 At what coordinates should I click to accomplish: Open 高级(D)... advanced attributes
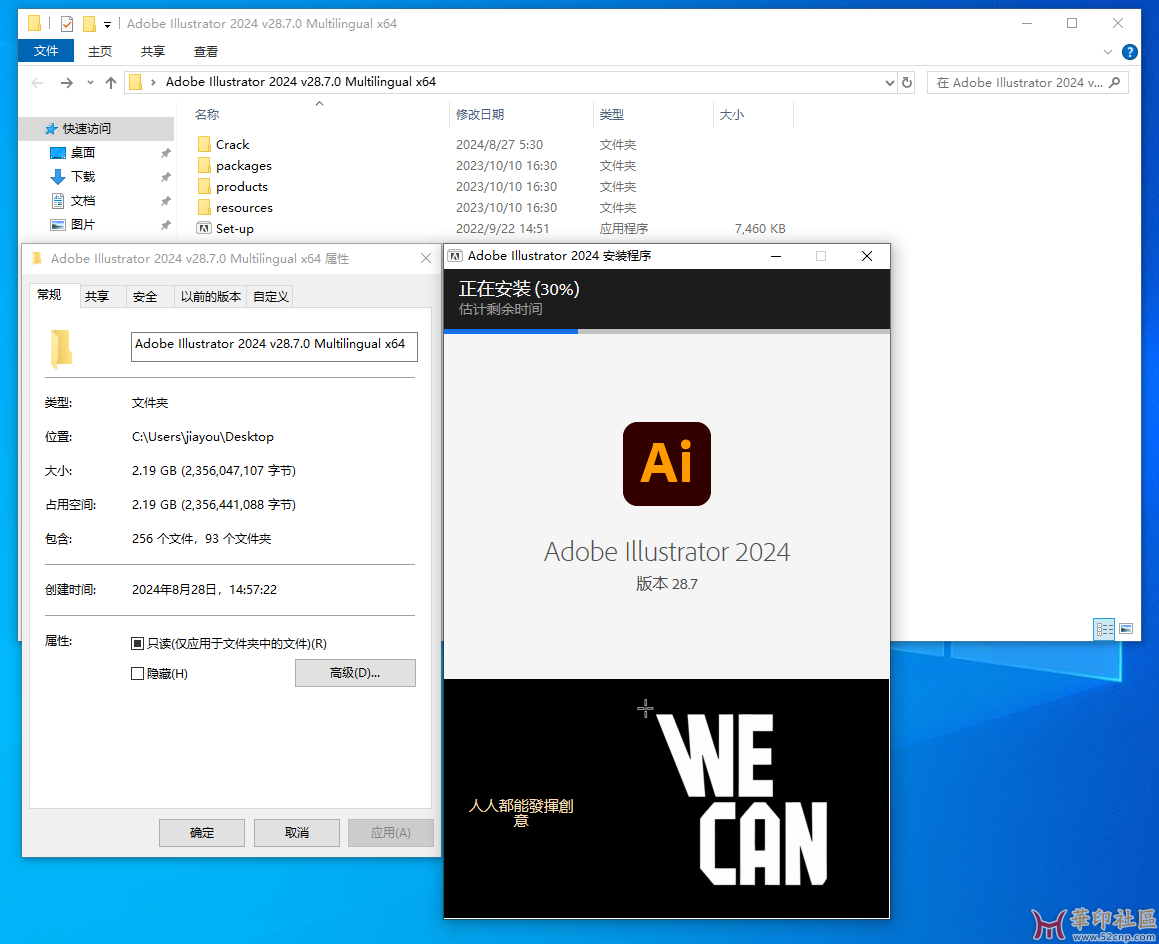point(356,673)
